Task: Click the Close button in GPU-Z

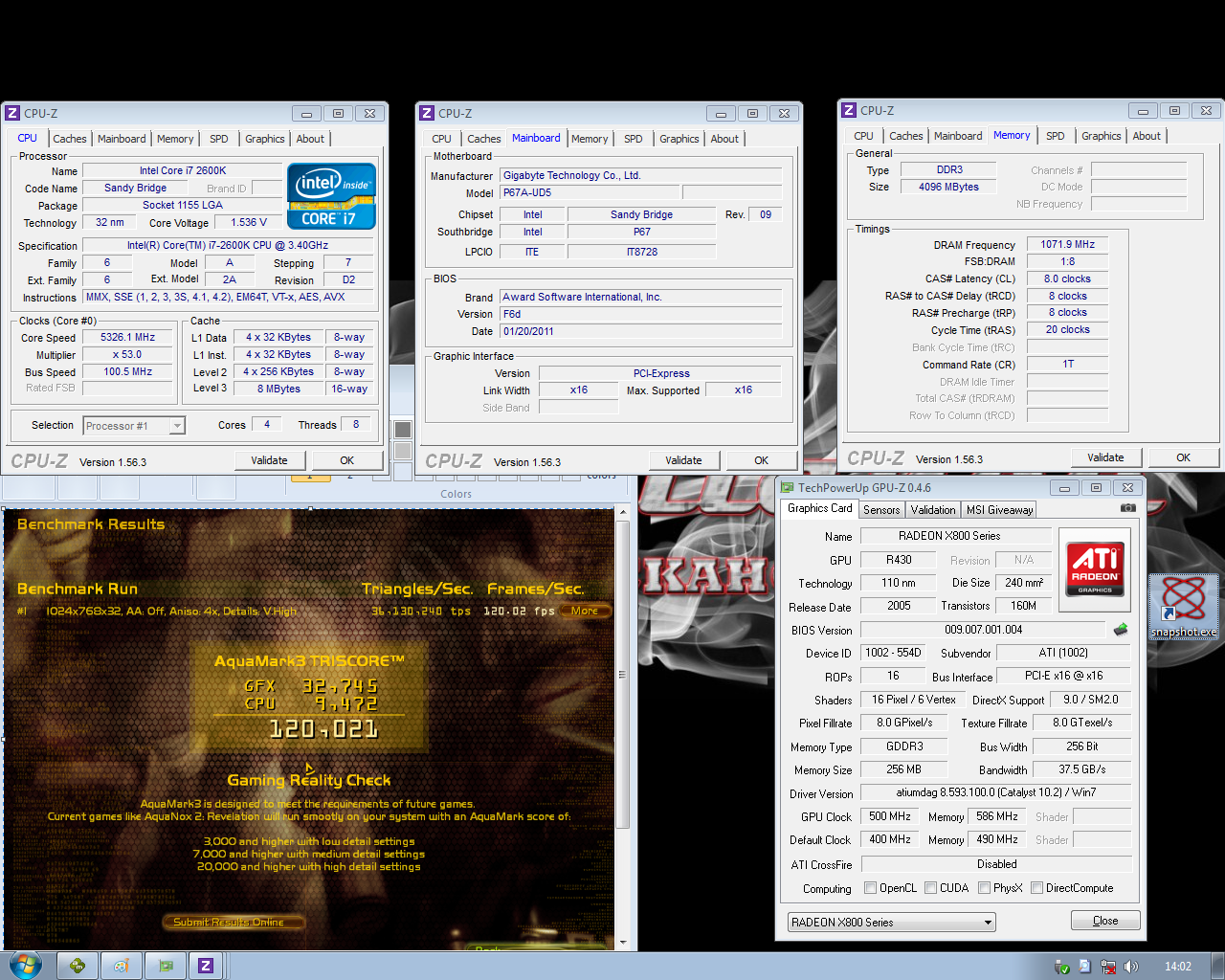Action: click(1105, 921)
